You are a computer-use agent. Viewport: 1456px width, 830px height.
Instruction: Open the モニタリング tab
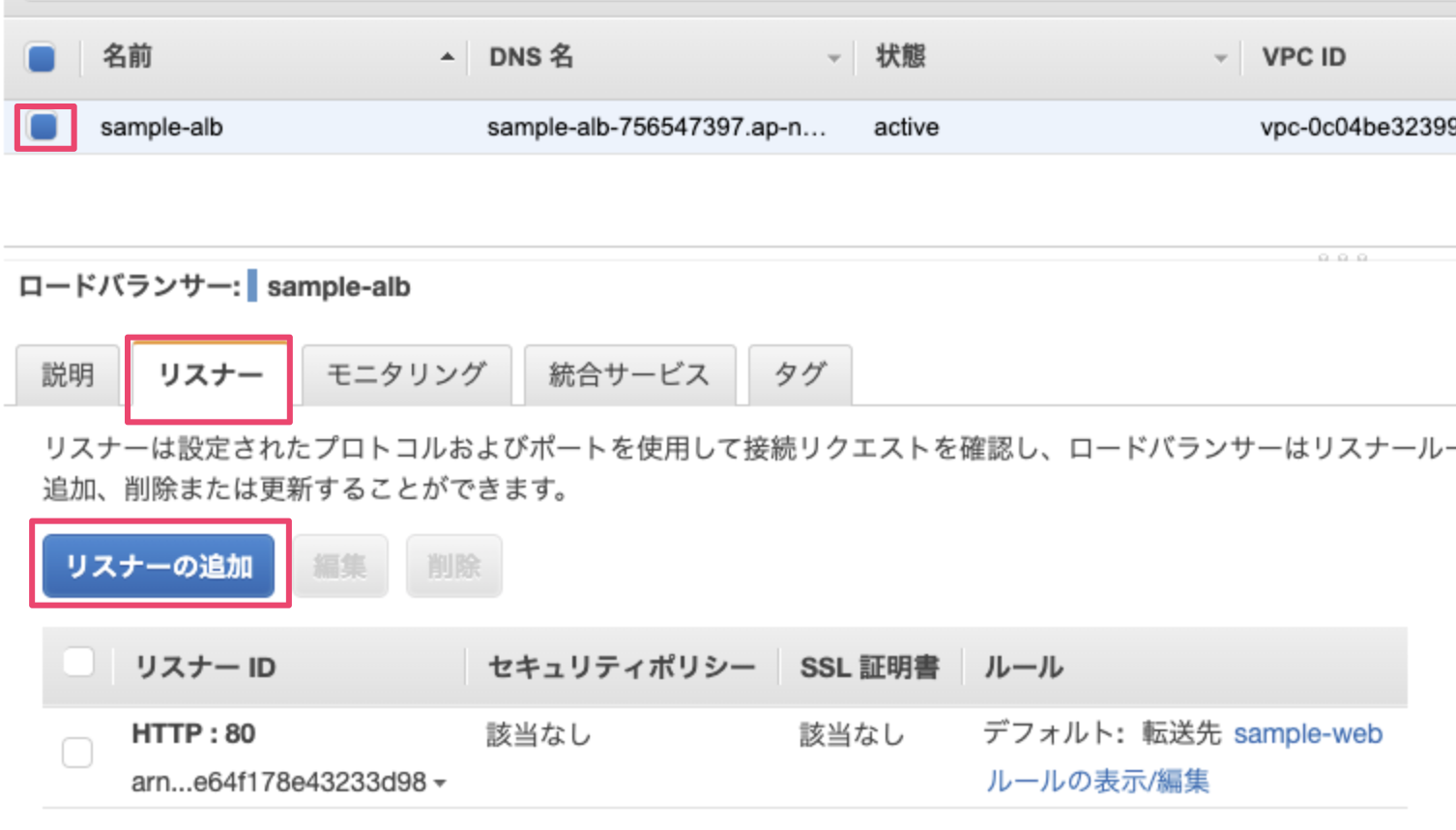[406, 374]
